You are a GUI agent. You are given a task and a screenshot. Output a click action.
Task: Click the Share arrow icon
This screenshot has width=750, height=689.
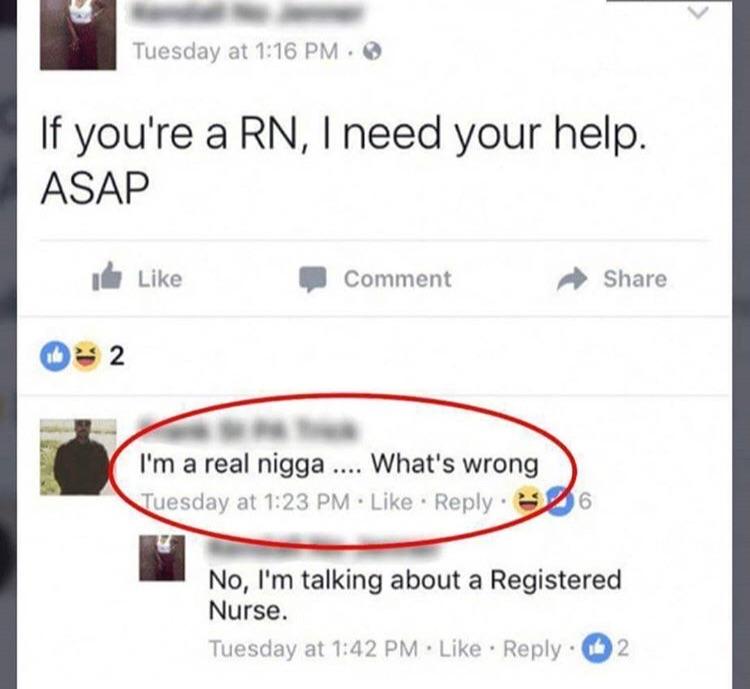572,278
